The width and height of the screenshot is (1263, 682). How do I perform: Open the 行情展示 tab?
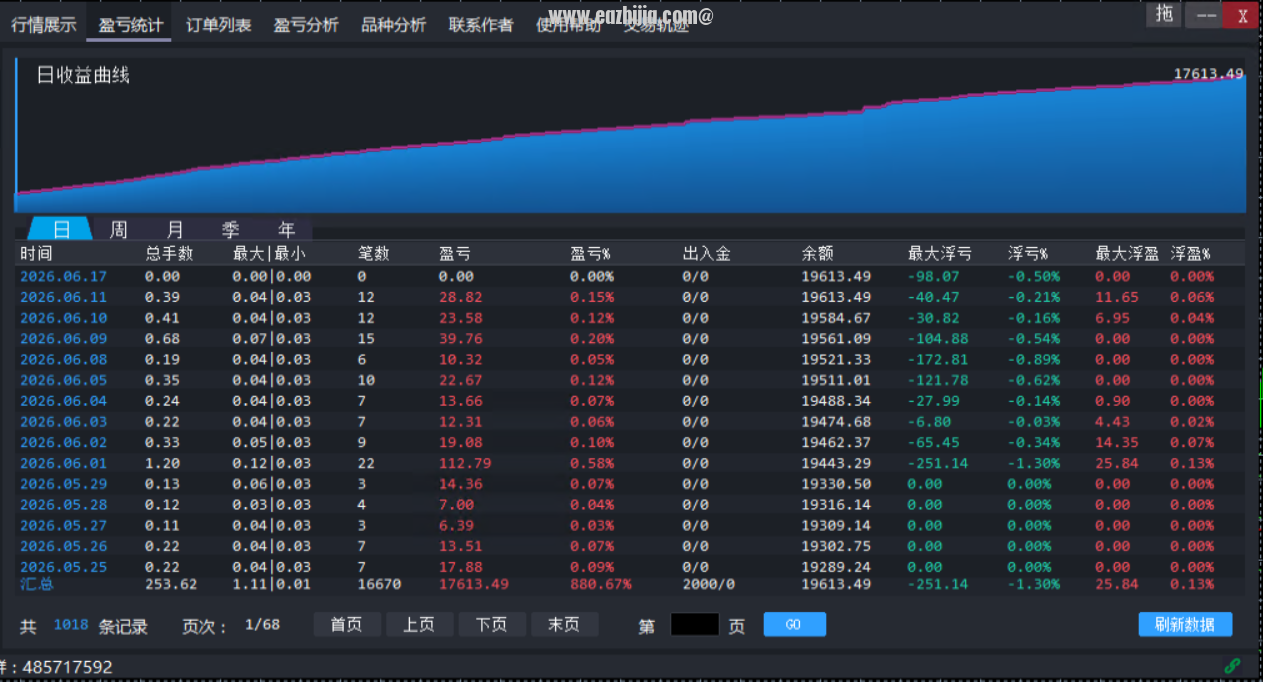(x=44, y=25)
